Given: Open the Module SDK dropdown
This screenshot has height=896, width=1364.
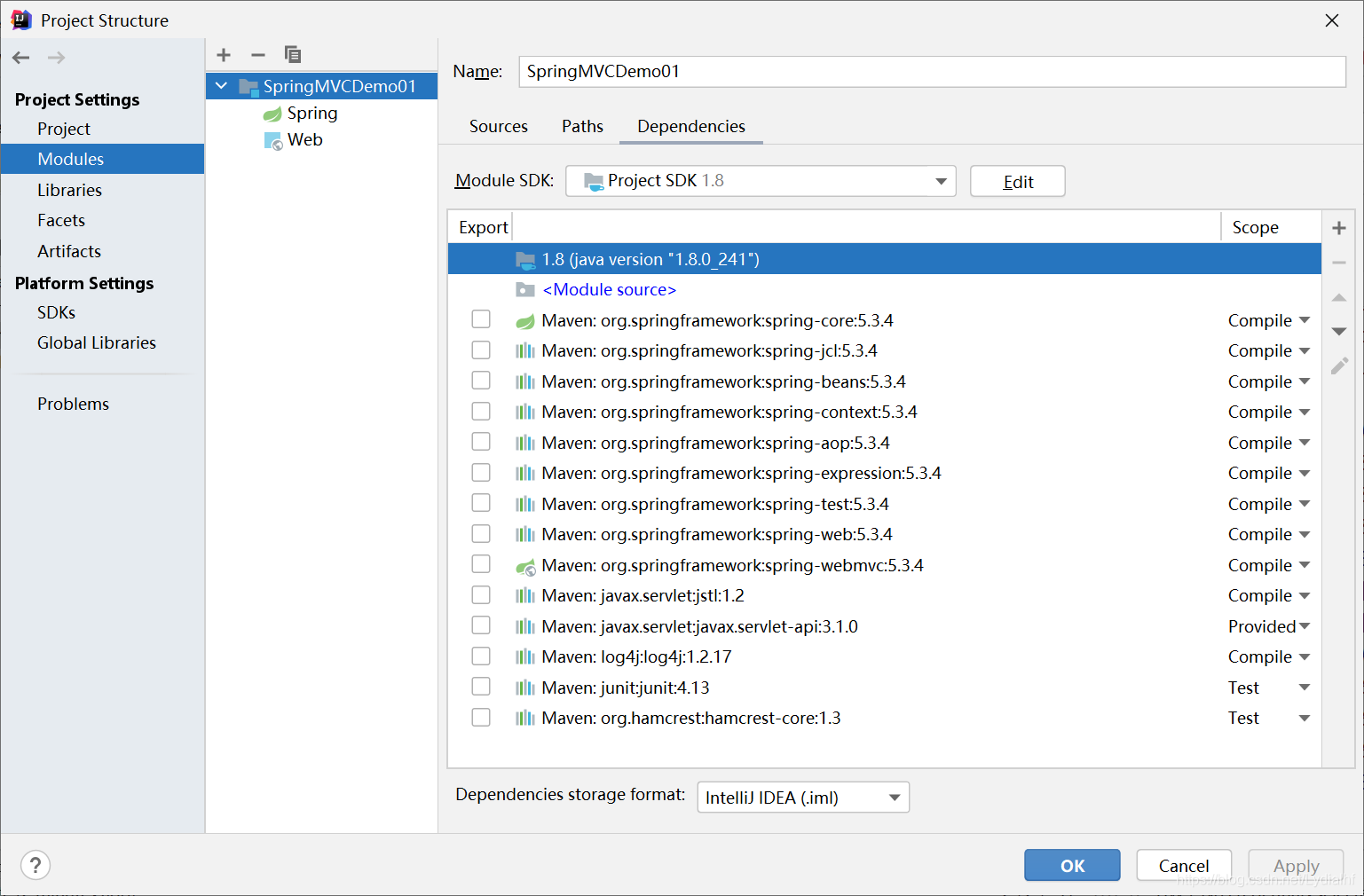Looking at the screenshot, I should tap(761, 181).
